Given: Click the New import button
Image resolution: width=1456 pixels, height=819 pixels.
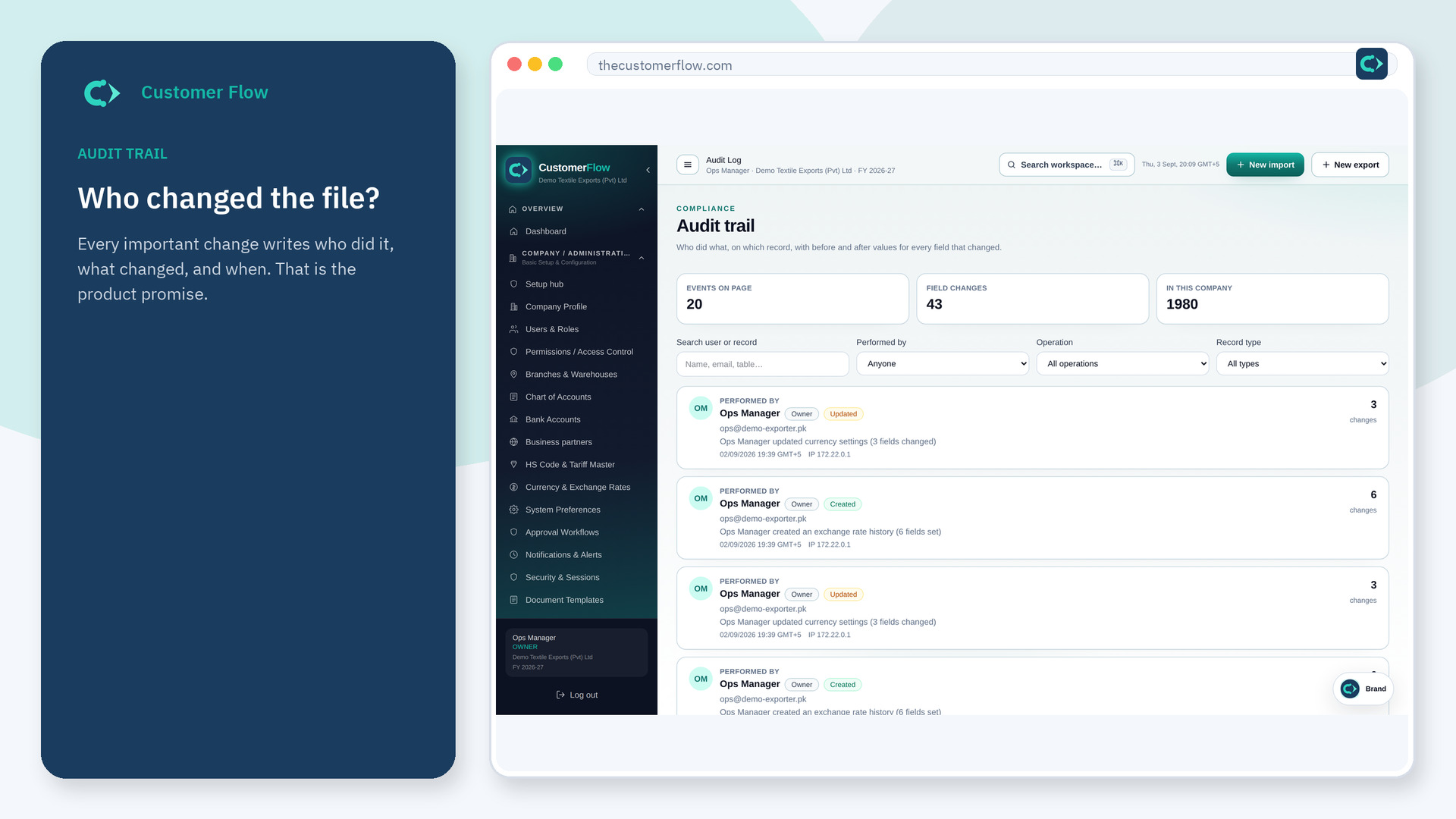Looking at the screenshot, I should coord(1265,165).
